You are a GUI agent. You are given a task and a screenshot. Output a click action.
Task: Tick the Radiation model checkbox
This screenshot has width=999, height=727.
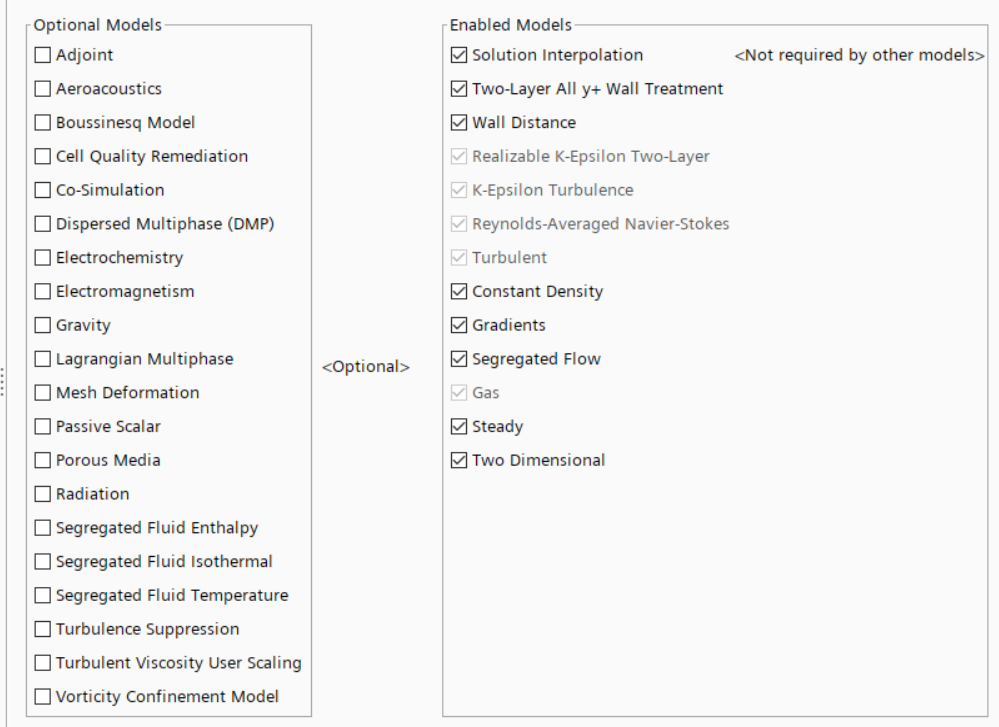point(43,494)
